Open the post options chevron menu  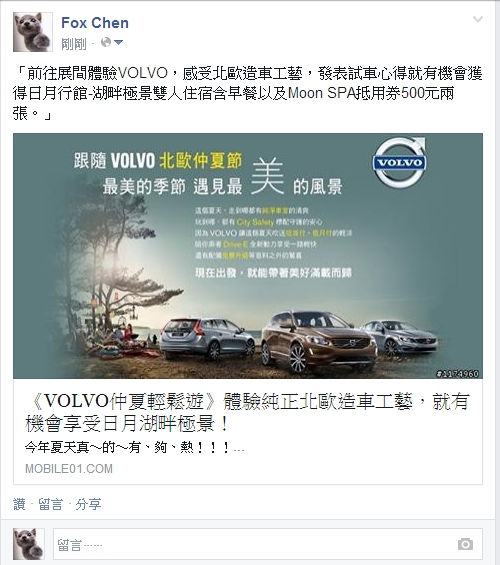pyautogui.click(x=478, y=19)
